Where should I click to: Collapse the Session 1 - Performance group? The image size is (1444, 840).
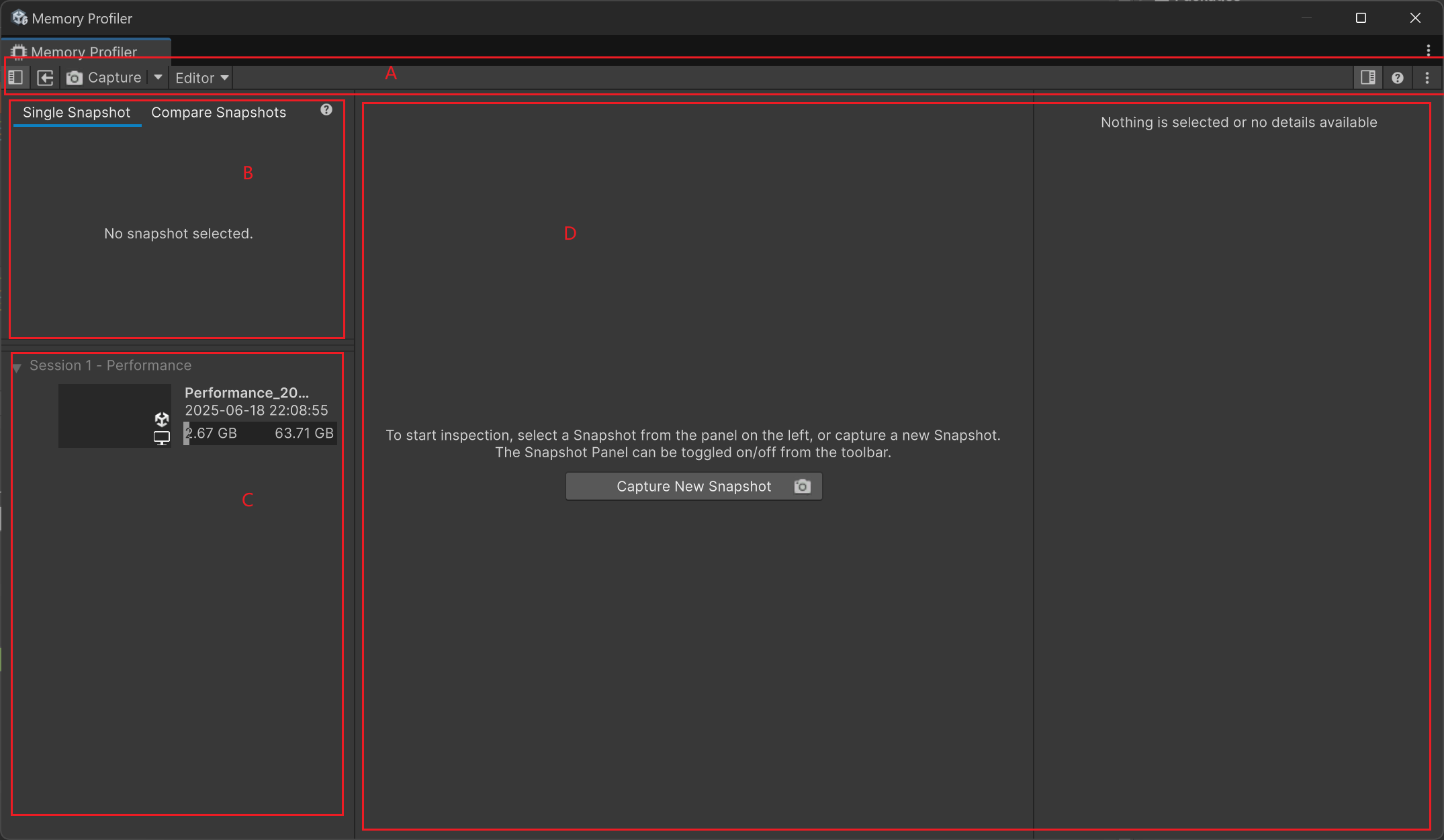click(17, 367)
